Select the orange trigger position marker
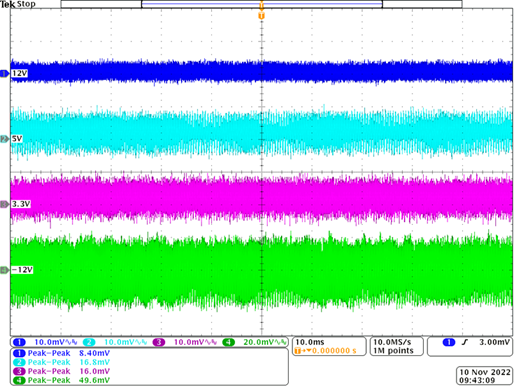 [261, 16]
